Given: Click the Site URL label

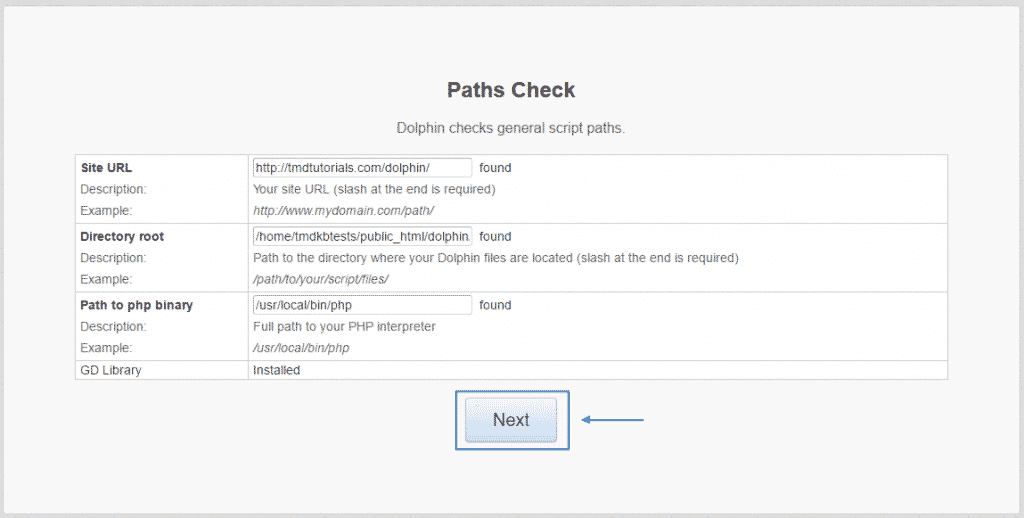Looking at the screenshot, I should click(106, 168).
